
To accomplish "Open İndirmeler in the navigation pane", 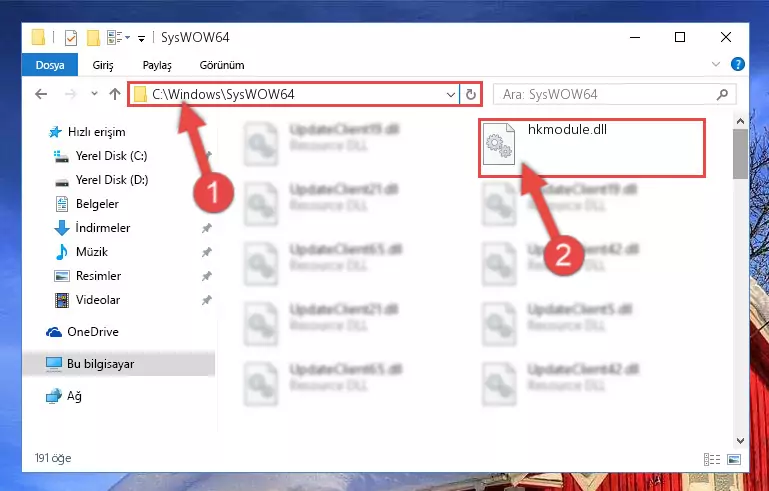I will (103, 228).
